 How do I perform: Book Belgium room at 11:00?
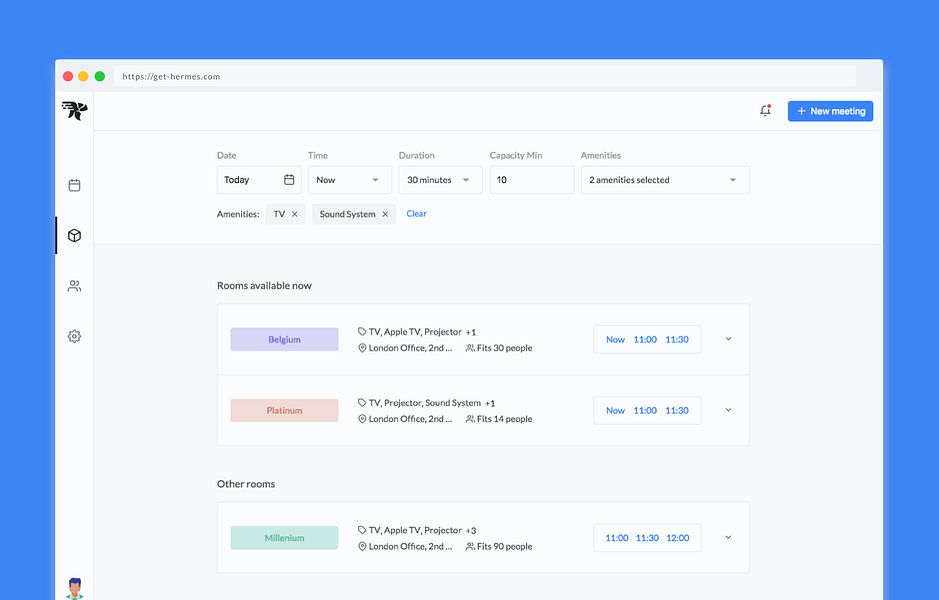645,340
